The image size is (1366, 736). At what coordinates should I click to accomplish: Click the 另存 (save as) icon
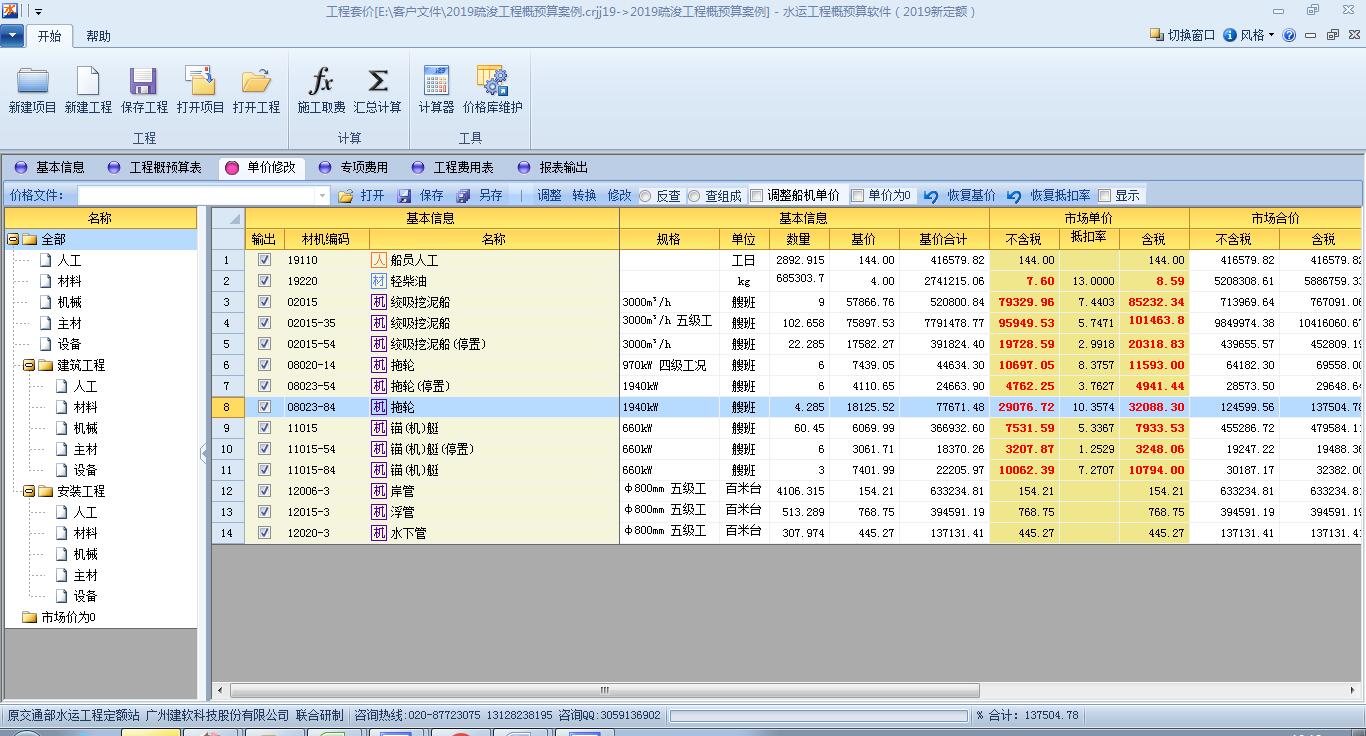coord(463,196)
